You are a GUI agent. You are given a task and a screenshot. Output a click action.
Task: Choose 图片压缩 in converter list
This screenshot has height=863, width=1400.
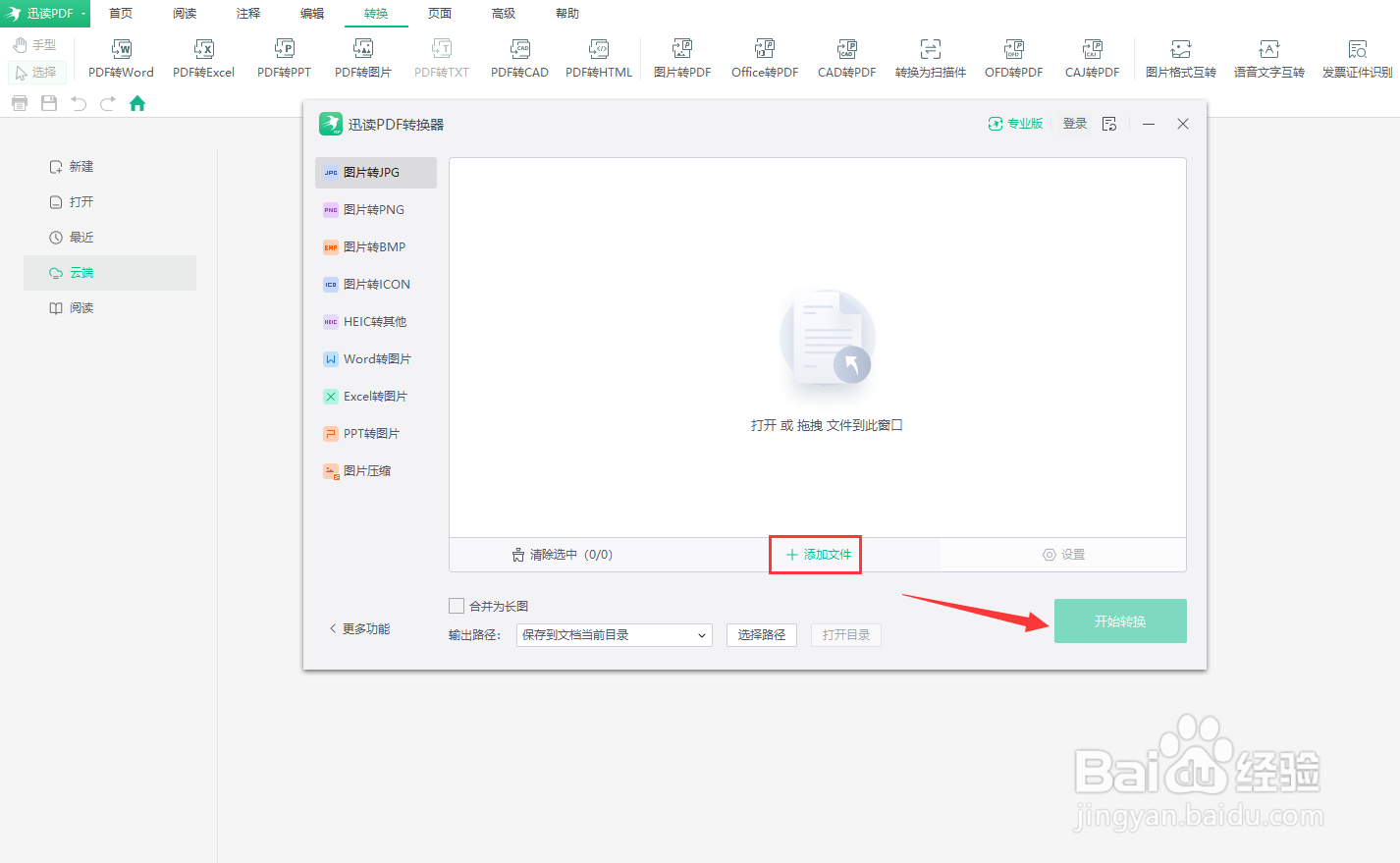[x=376, y=471]
